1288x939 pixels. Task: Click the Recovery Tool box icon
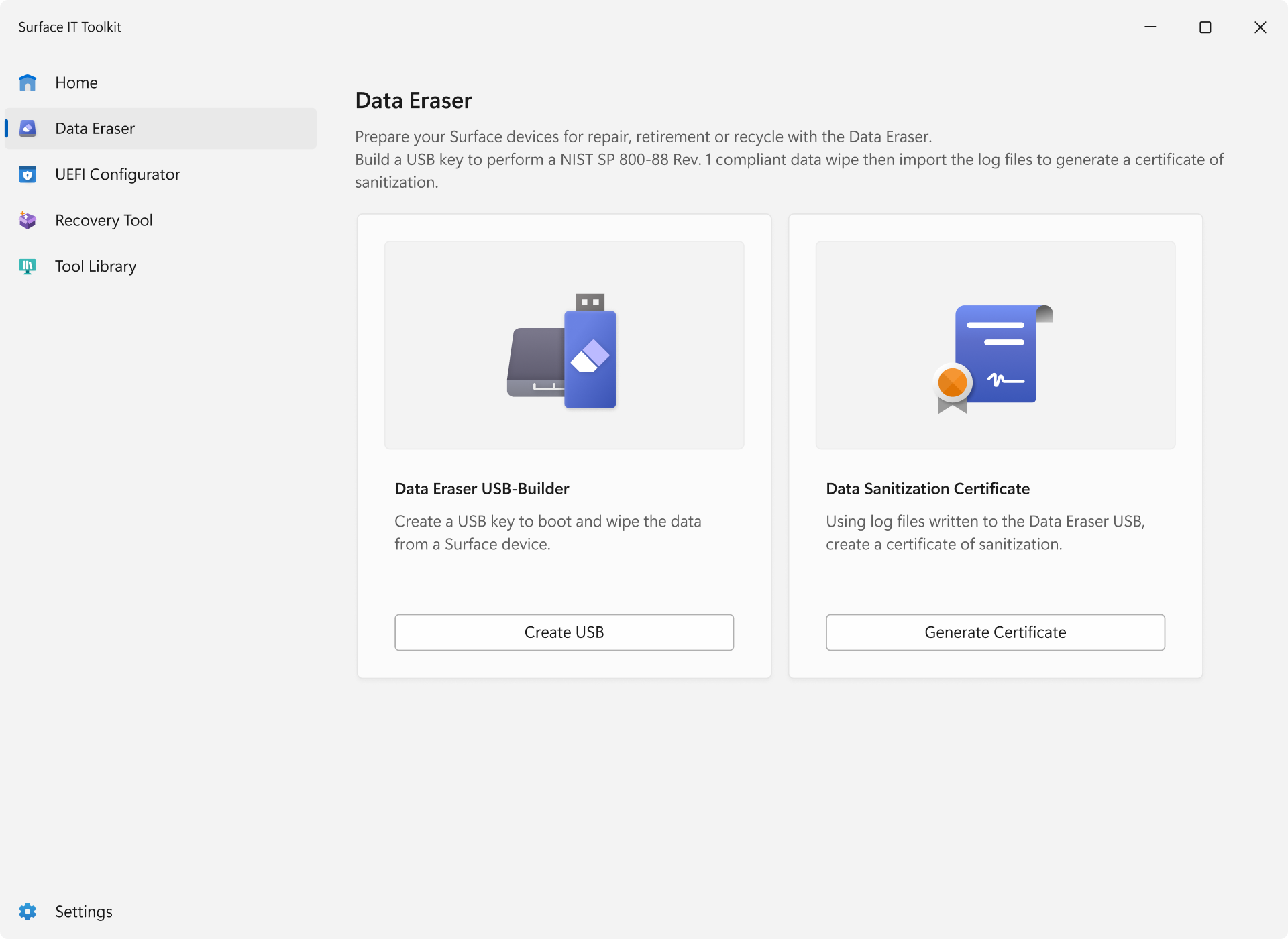point(28,220)
